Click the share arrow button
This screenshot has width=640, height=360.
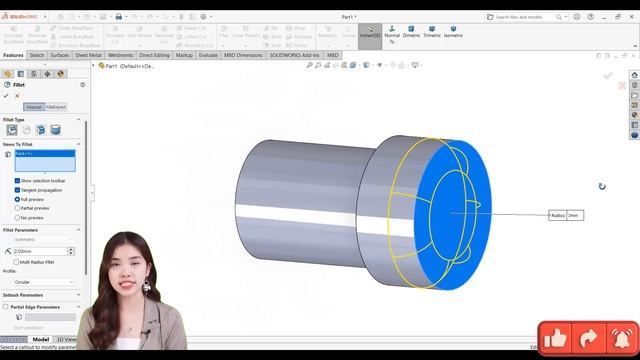pyautogui.click(x=589, y=338)
